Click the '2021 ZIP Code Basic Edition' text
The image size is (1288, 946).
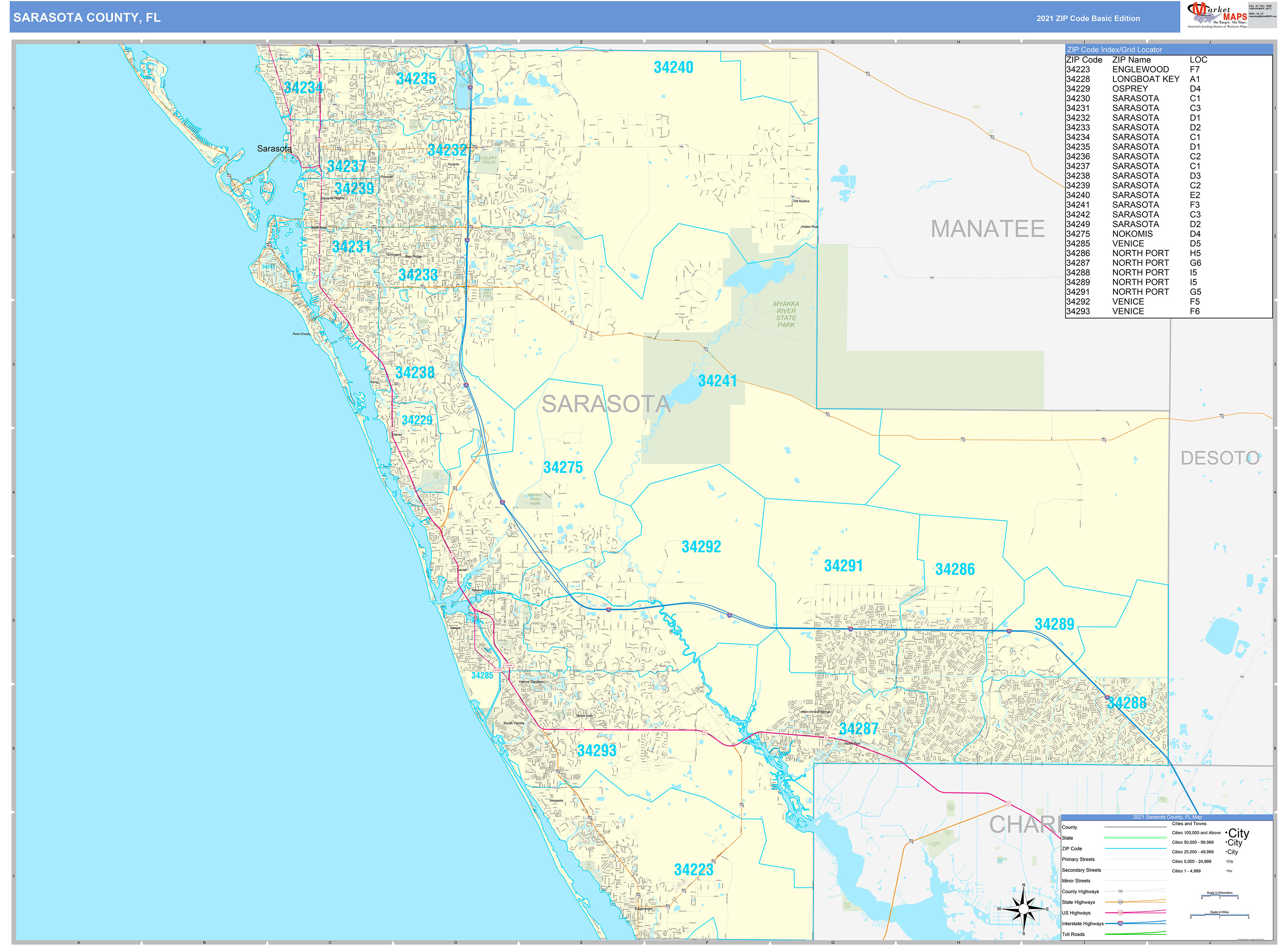tap(1088, 18)
